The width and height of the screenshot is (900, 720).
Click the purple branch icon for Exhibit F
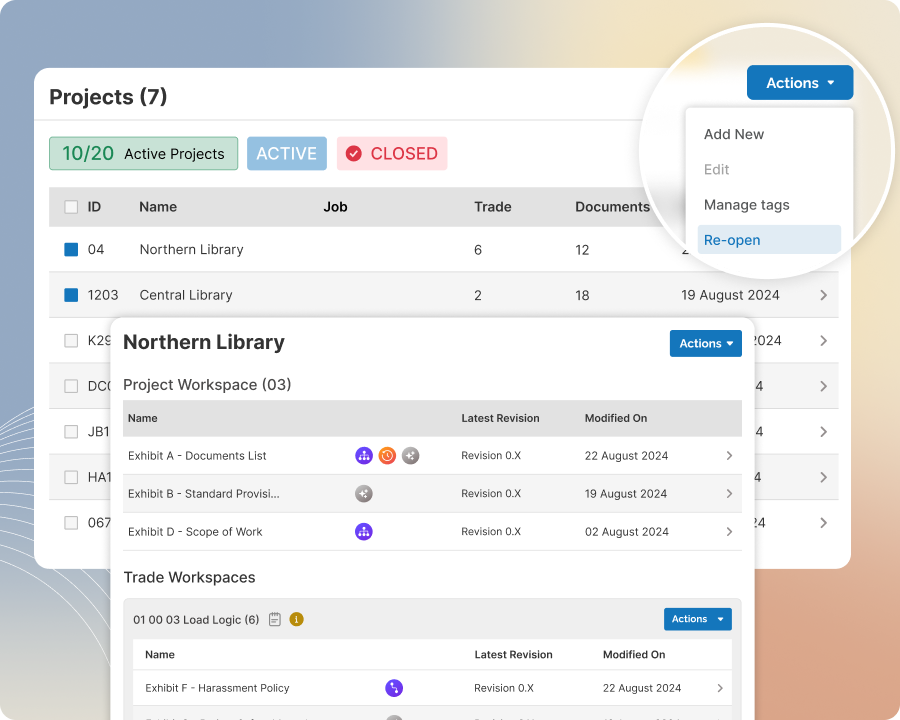pyautogui.click(x=394, y=688)
